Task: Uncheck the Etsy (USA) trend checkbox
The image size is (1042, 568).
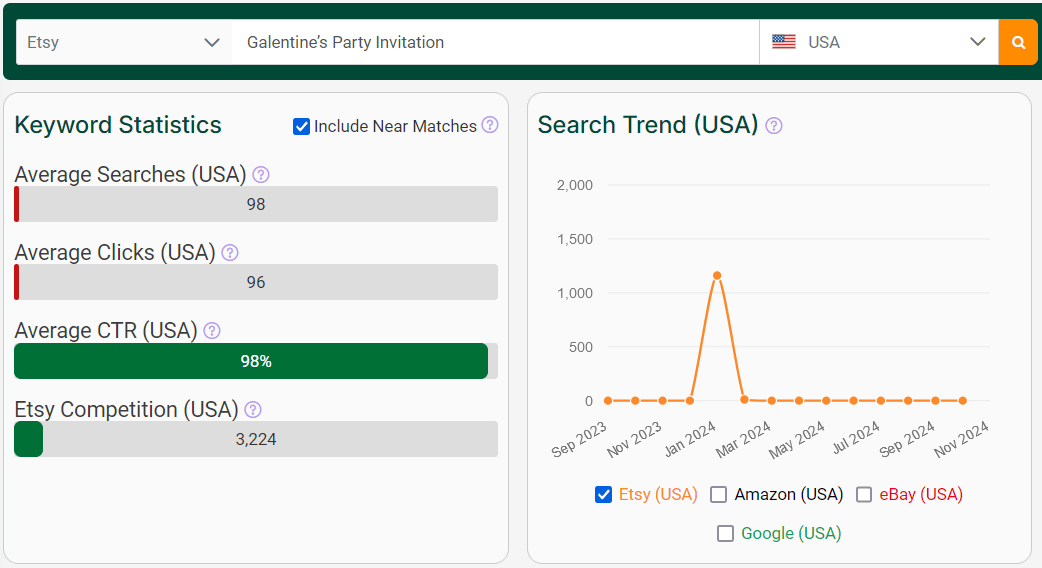Action: pyautogui.click(x=603, y=494)
